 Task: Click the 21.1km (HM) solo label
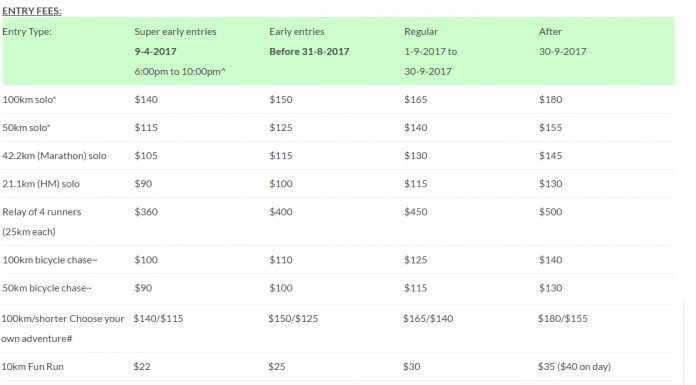(x=41, y=184)
